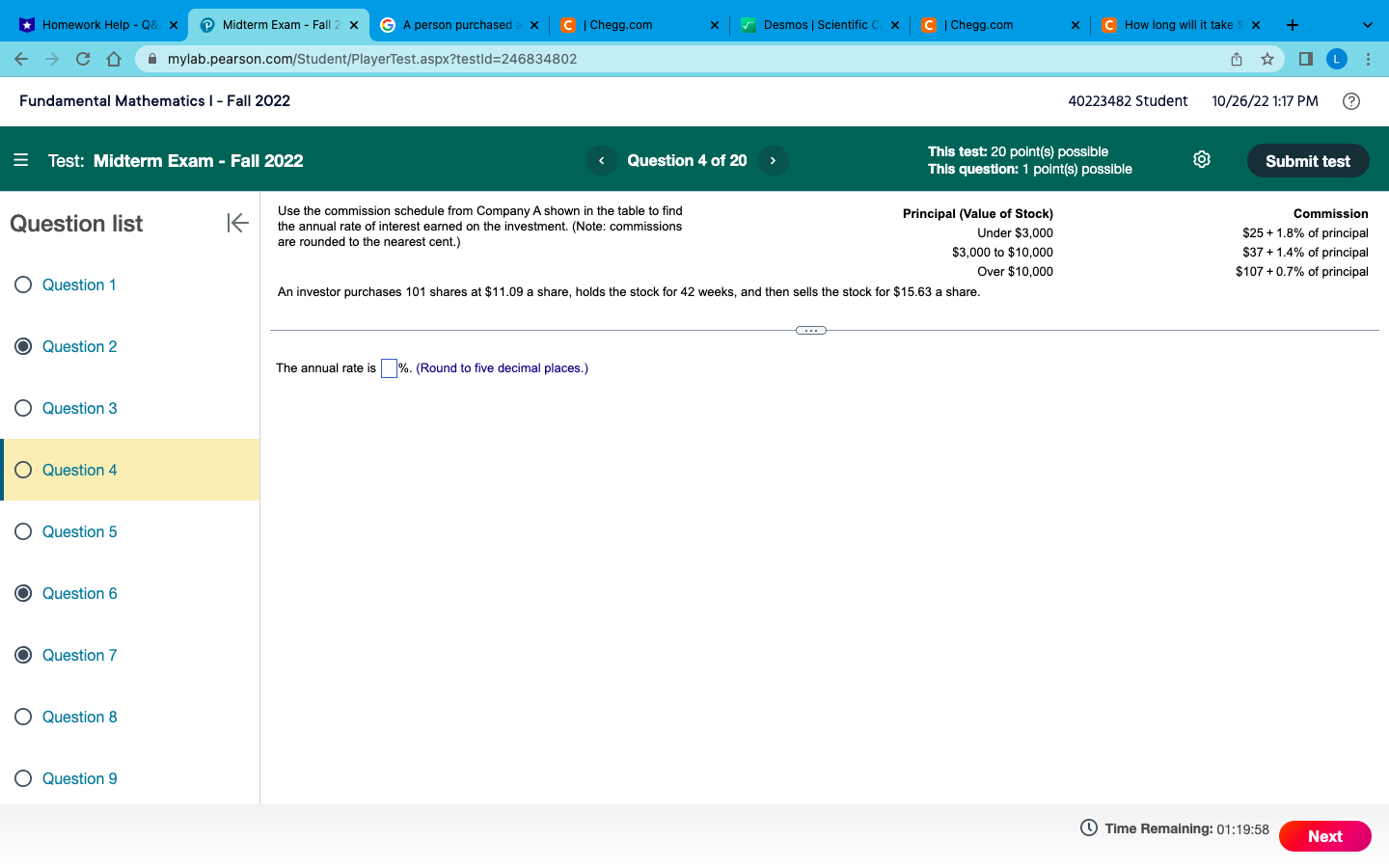Select the Question 5 radio button
This screenshot has width=1389, height=868.
pyautogui.click(x=23, y=531)
